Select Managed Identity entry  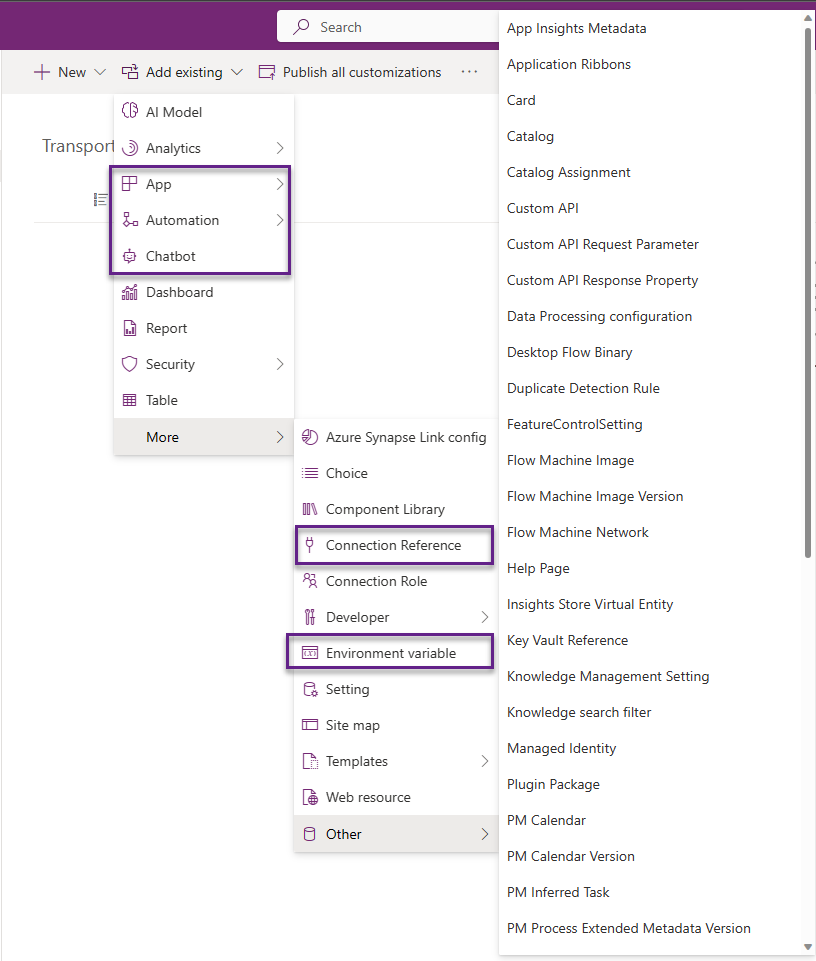click(x=651, y=748)
